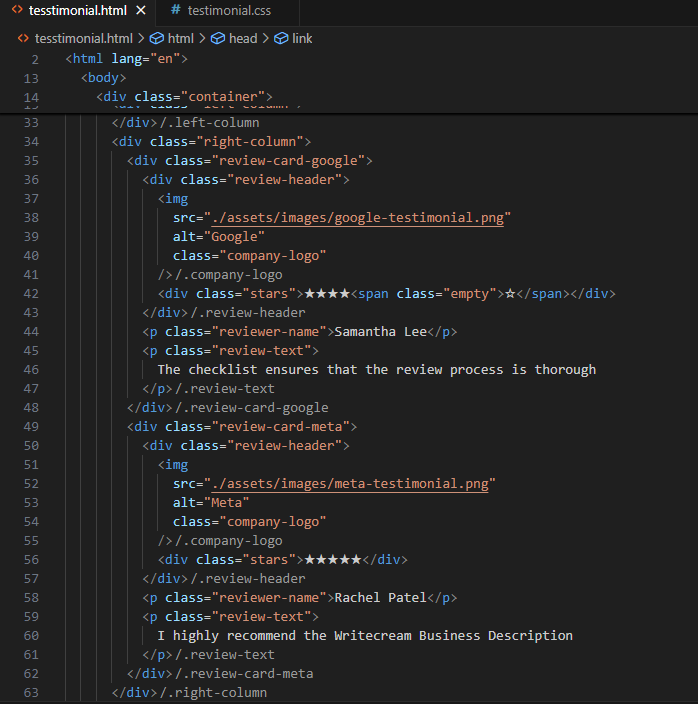
Task: Click /.company-logo comment on line 41
Action: click(229, 275)
